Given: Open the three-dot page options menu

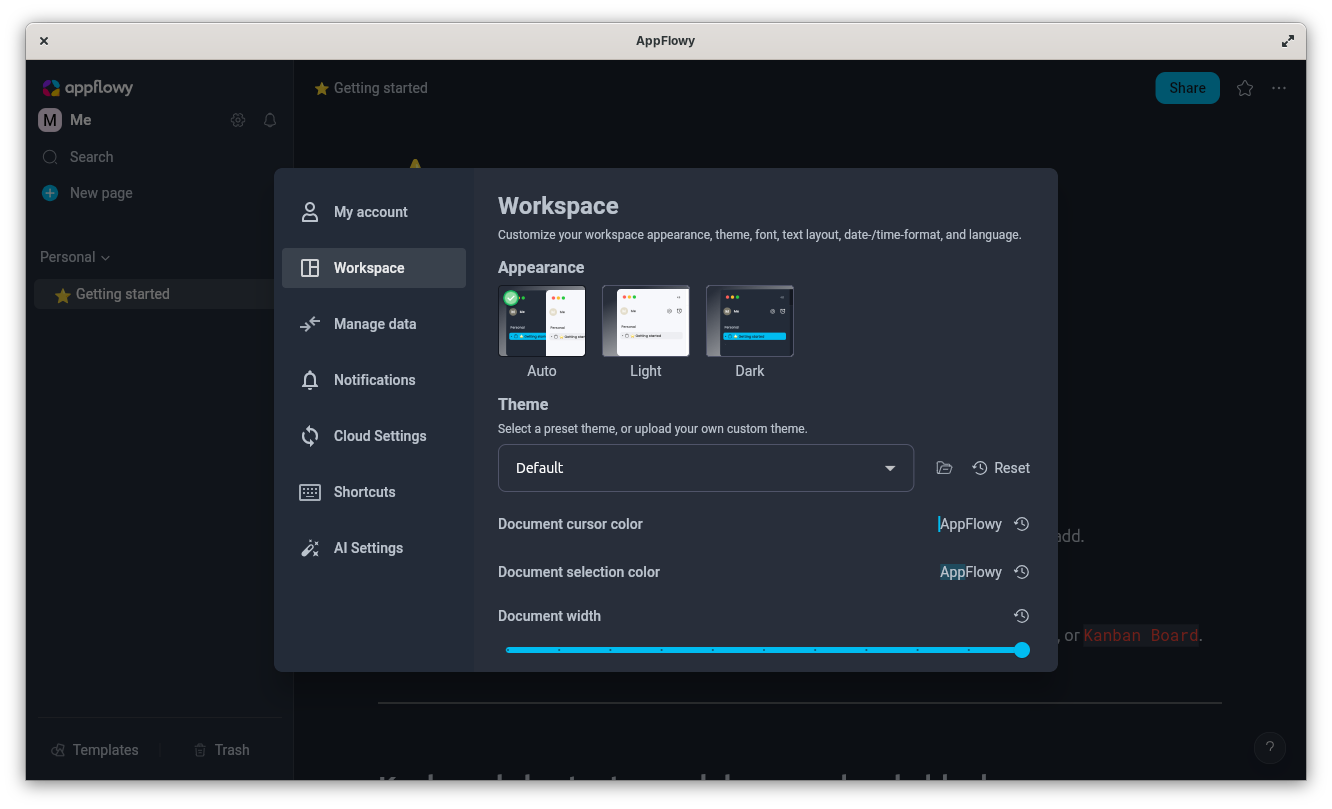Looking at the screenshot, I should click(x=1279, y=88).
